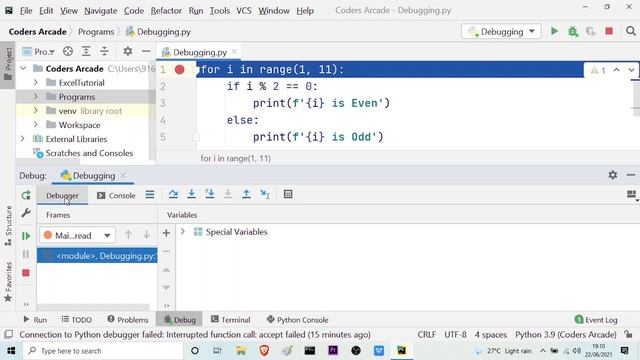Image resolution: width=640 pixels, height=360 pixels.
Task: Hide the Project panel with minus icon
Action: tap(146, 51)
